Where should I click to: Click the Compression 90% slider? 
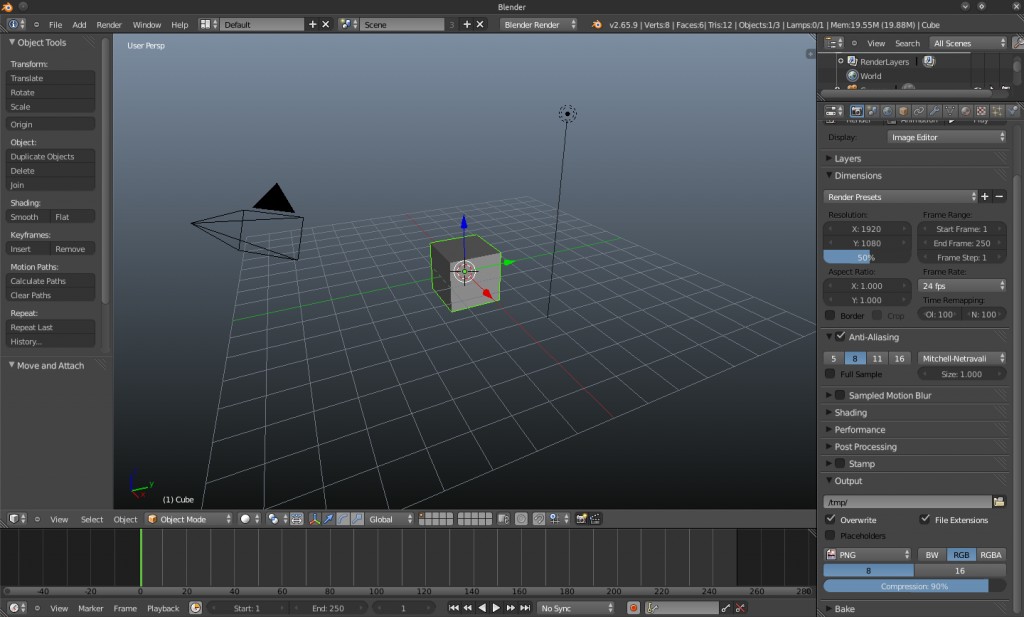tap(905, 586)
